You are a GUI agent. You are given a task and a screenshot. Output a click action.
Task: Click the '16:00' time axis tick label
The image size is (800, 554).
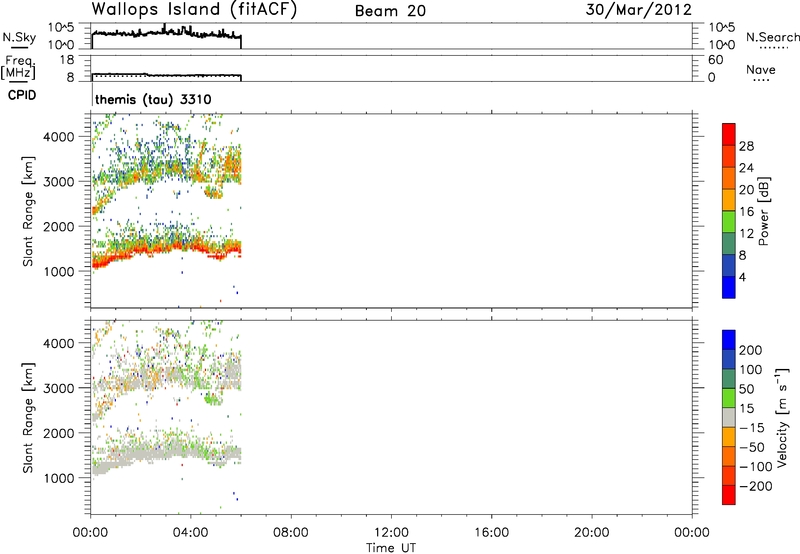click(491, 533)
